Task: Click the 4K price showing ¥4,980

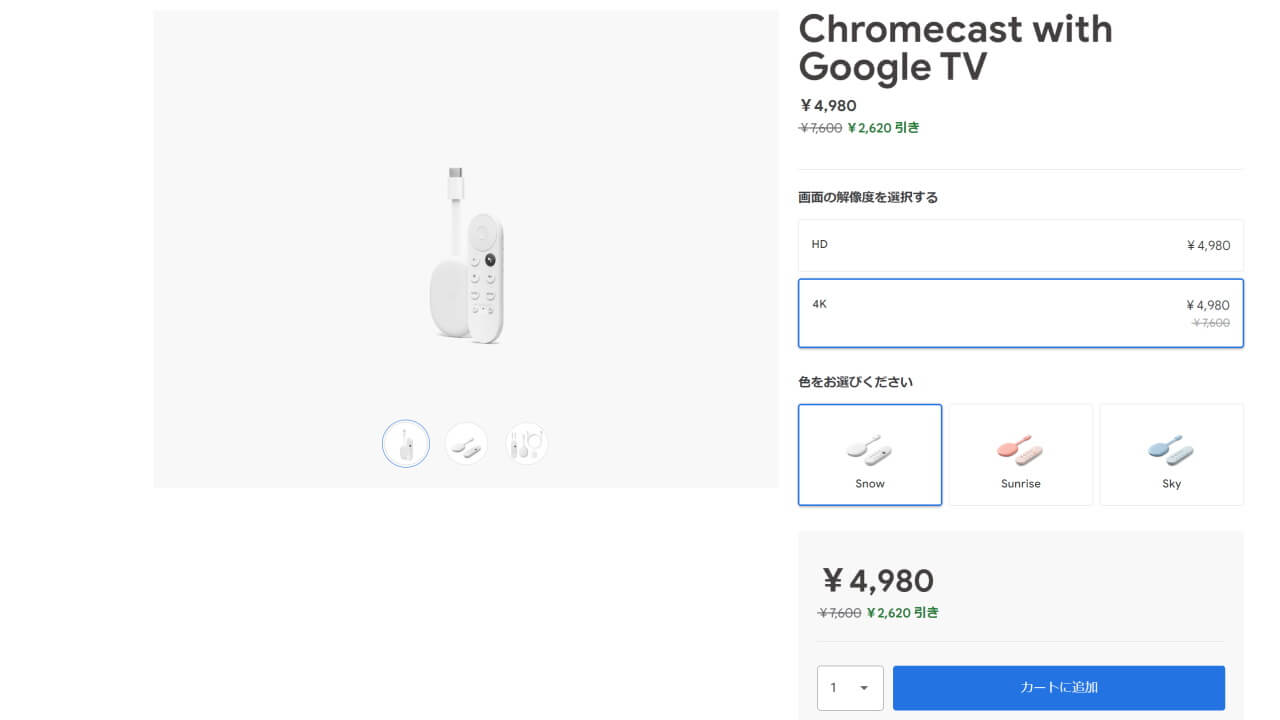Action: point(1207,304)
